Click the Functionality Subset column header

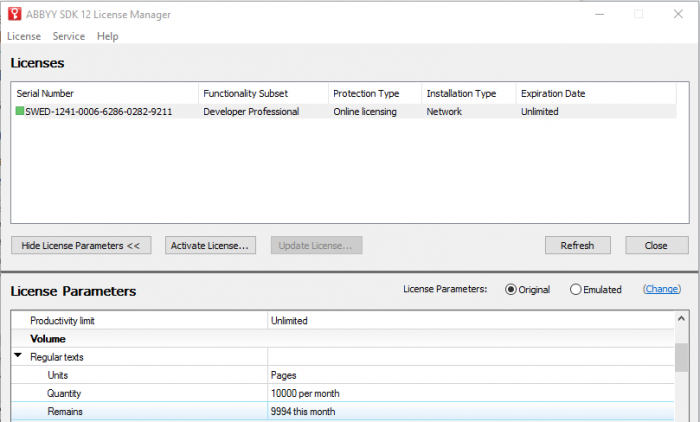click(263, 93)
